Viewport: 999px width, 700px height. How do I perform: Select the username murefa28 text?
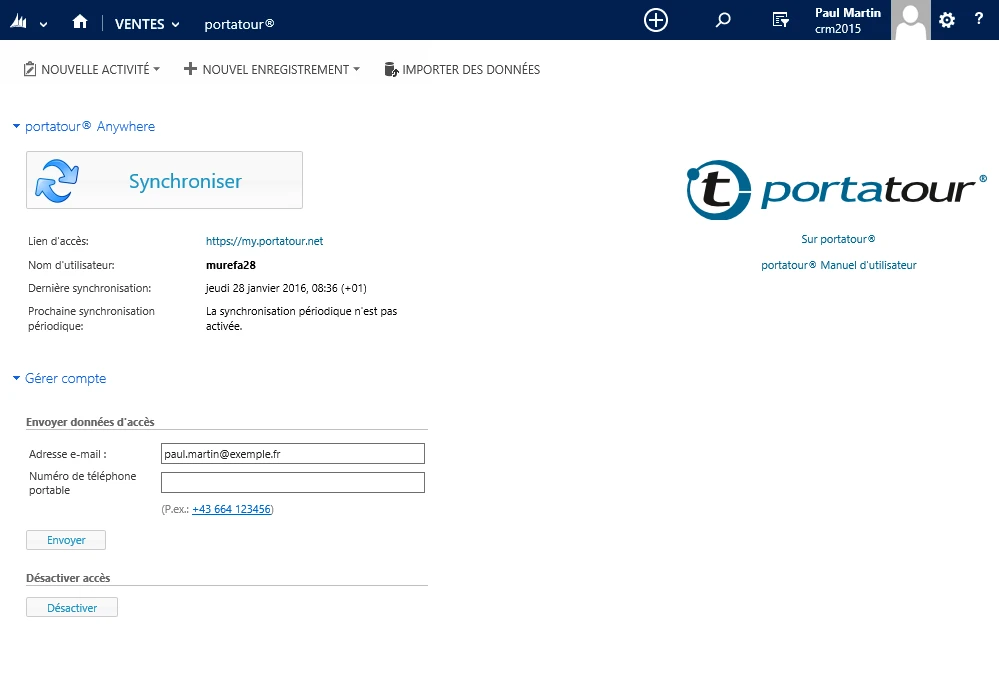point(231,265)
